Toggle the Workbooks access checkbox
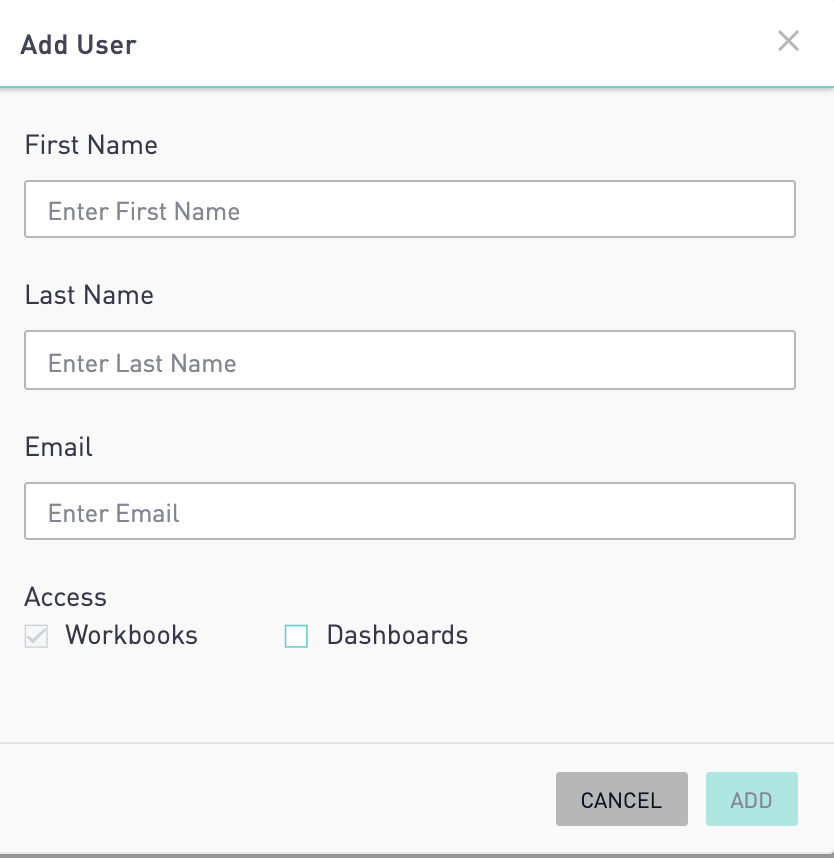The height and width of the screenshot is (858, 834). coord(36,636)
